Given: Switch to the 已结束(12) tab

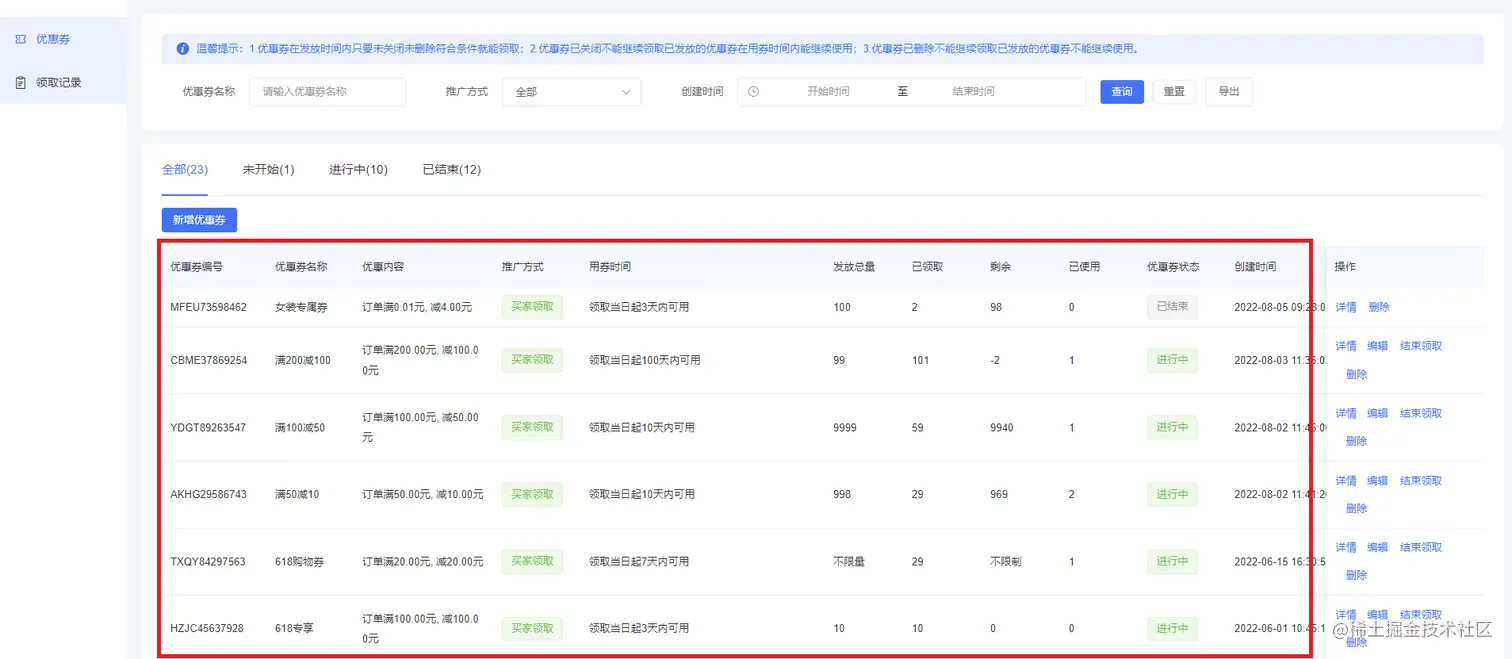Looking at the screenshot, I should (452, 170).
